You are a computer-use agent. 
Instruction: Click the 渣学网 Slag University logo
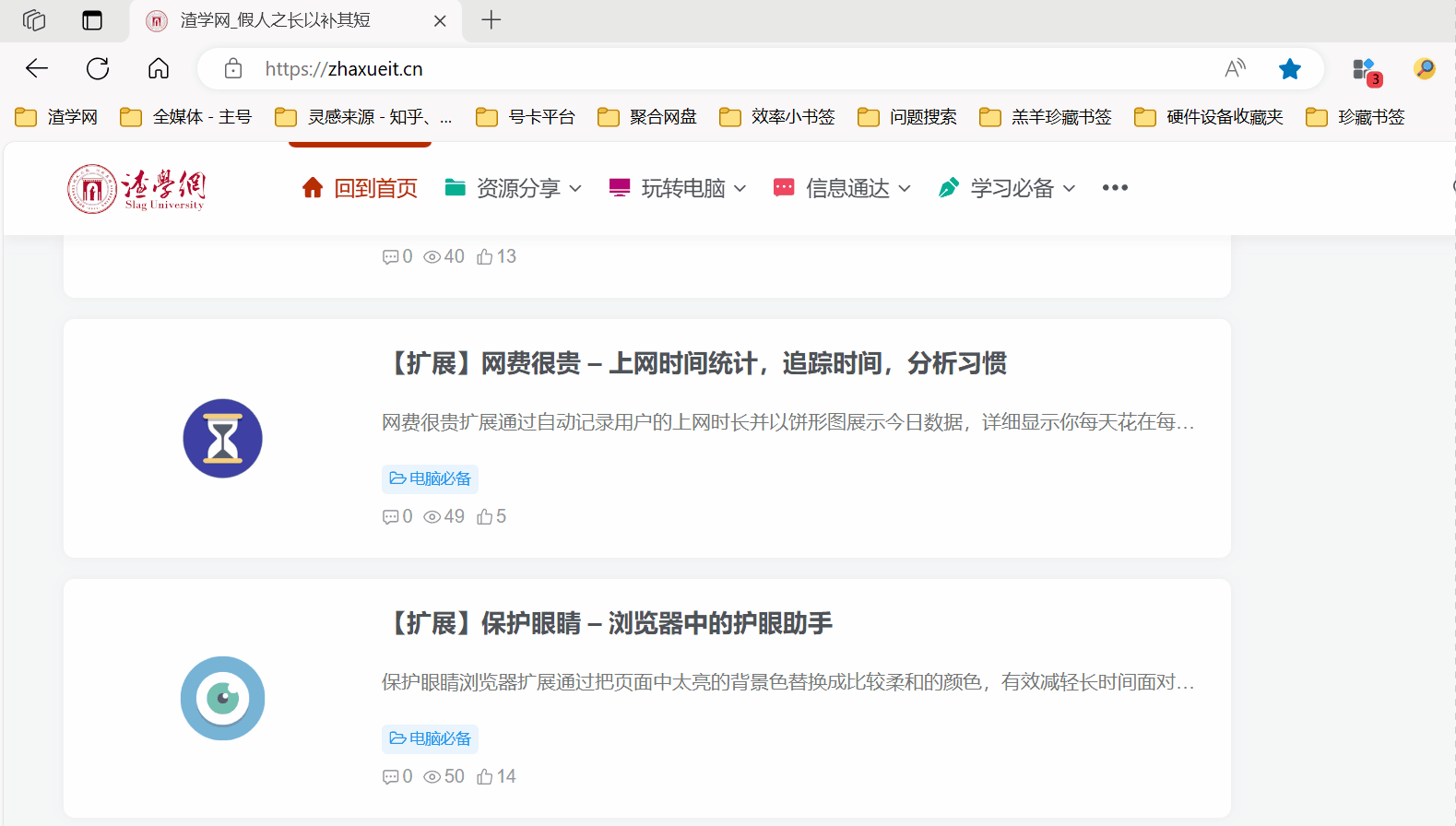[x=136, y=189]
